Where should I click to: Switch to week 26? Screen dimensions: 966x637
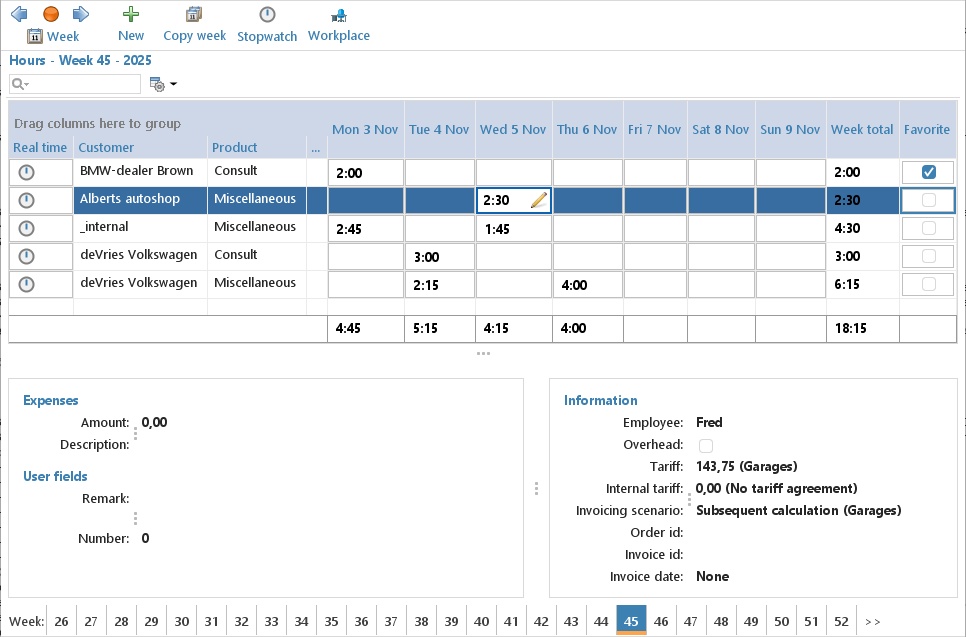(61, 621)
